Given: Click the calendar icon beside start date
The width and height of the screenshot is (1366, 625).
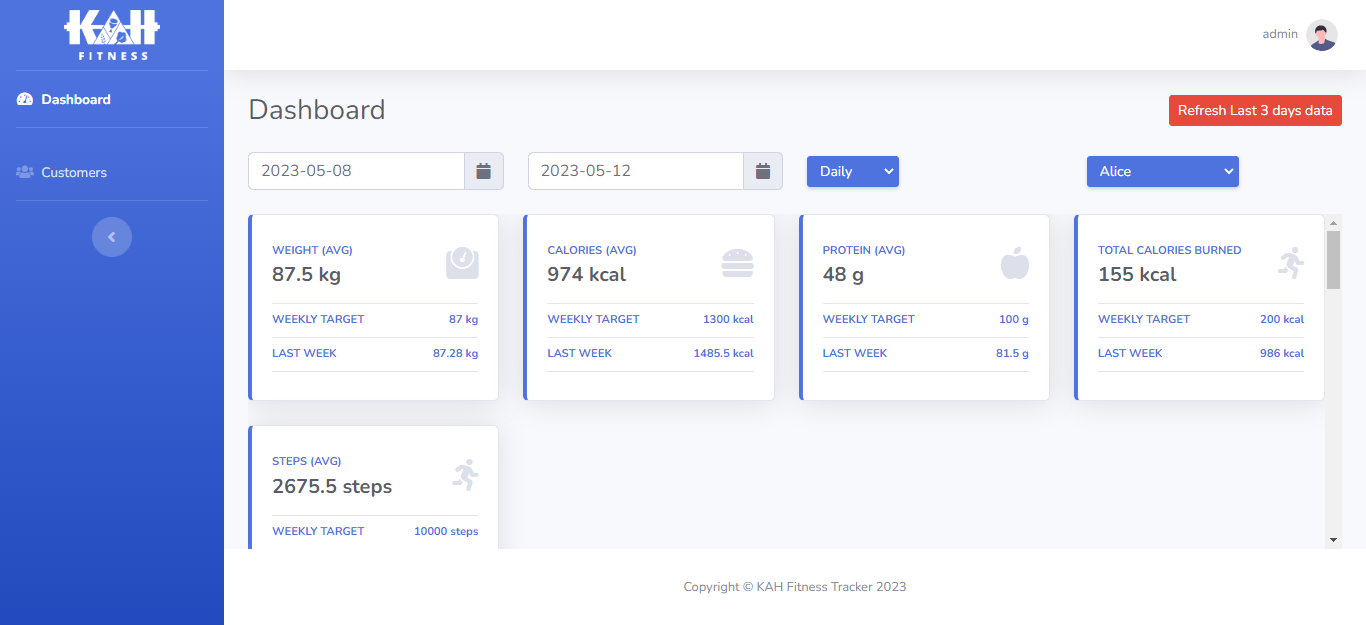Looking at the screenshot, I should (484, 171).
